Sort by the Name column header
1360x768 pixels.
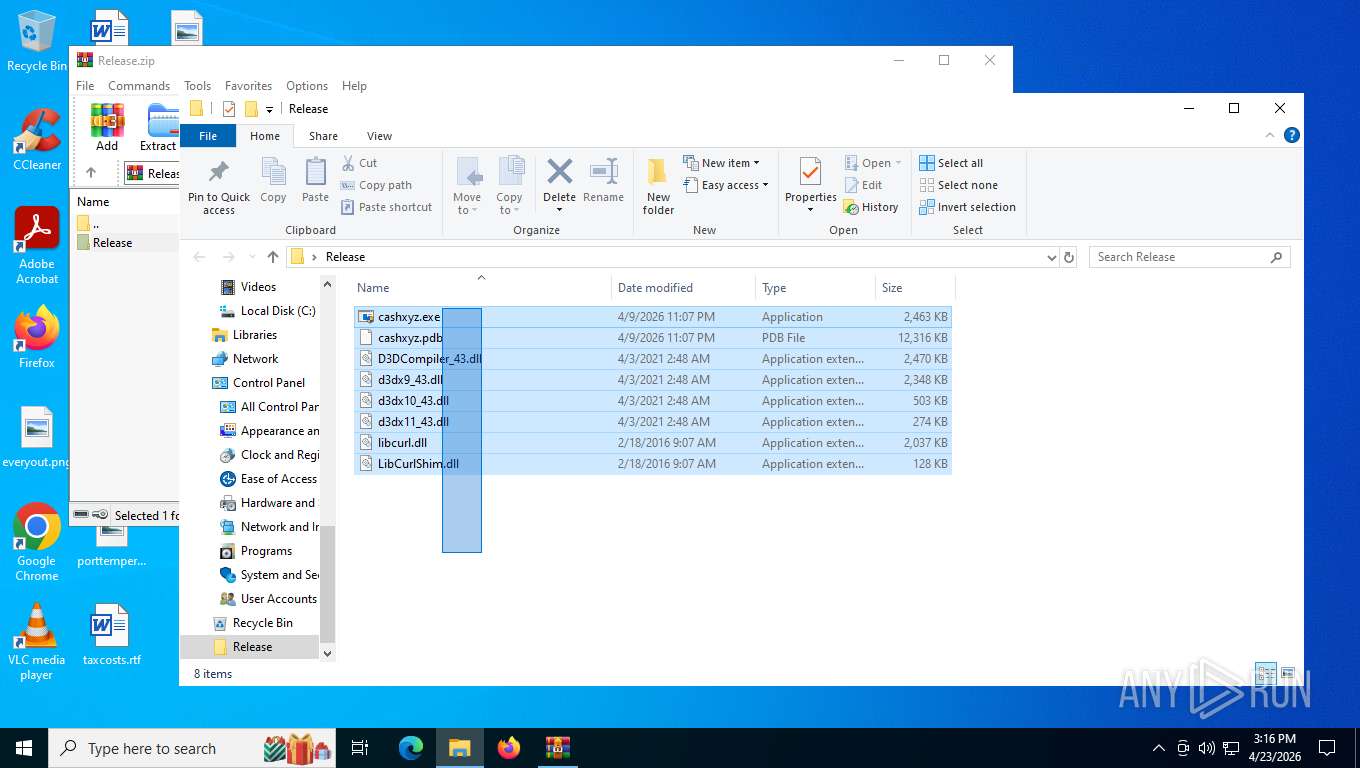tap(481, 288)
